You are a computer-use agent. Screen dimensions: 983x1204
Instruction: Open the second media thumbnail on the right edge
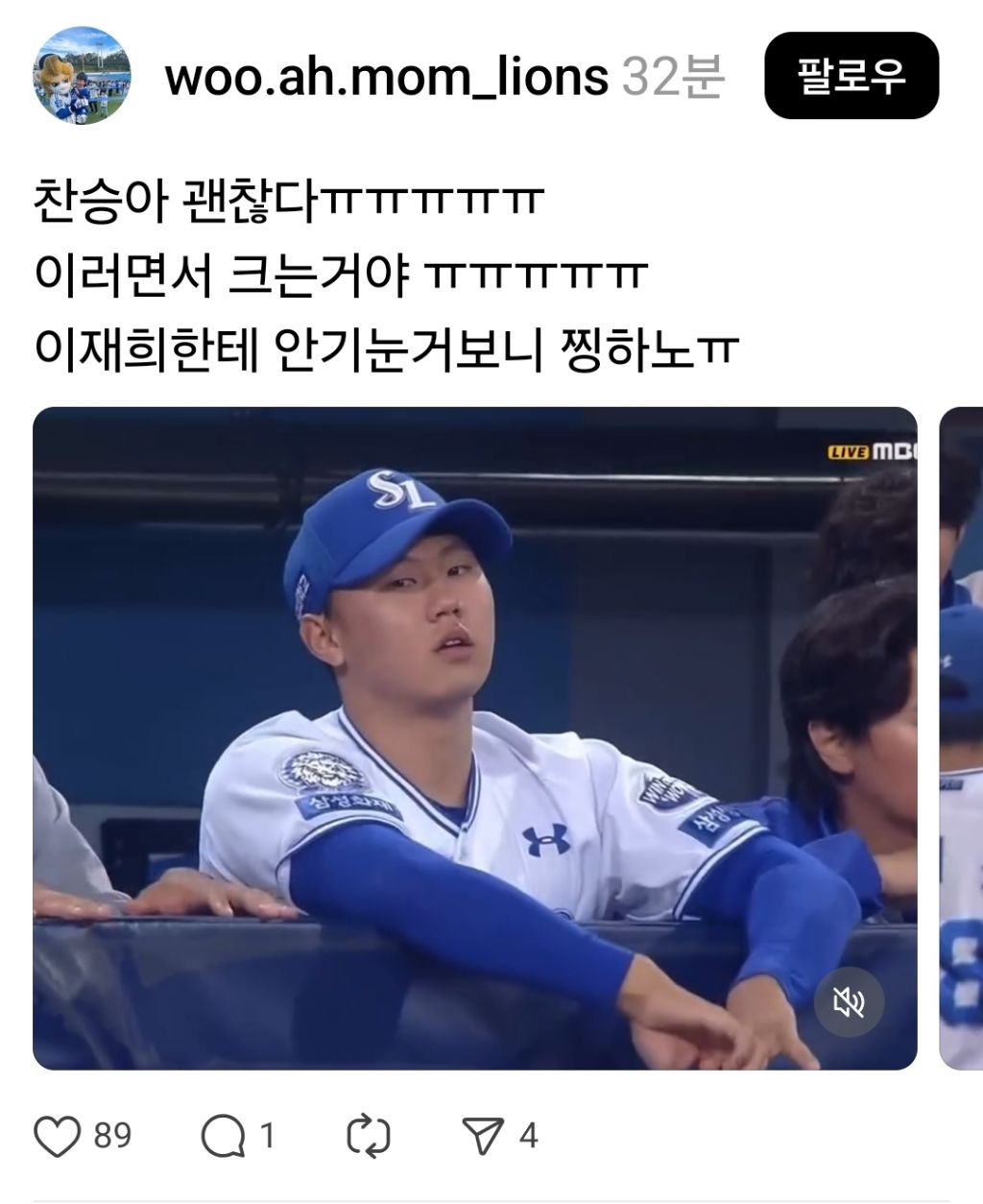[x=961, y=738]
